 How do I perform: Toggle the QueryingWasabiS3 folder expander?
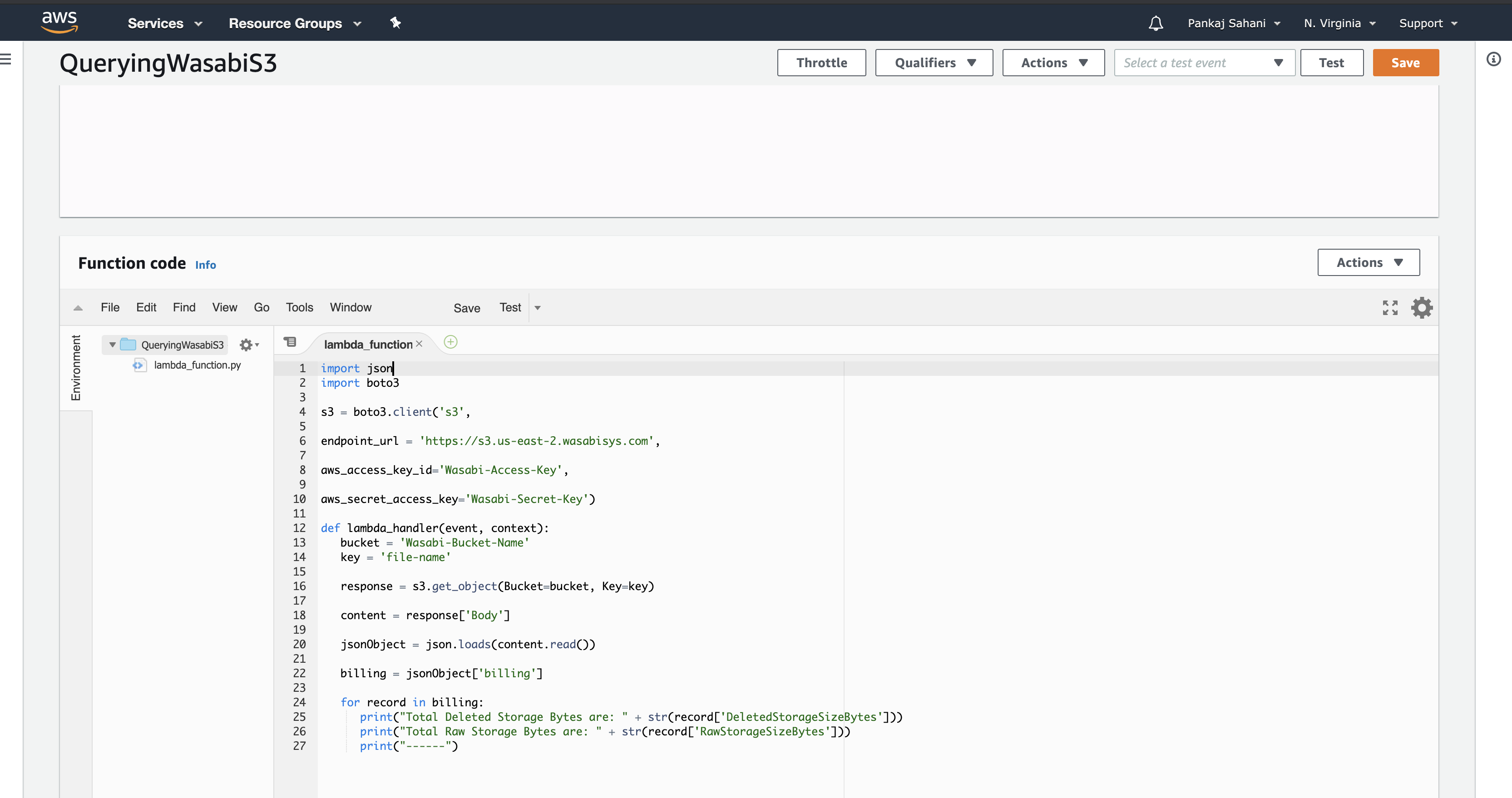point(113,344)
